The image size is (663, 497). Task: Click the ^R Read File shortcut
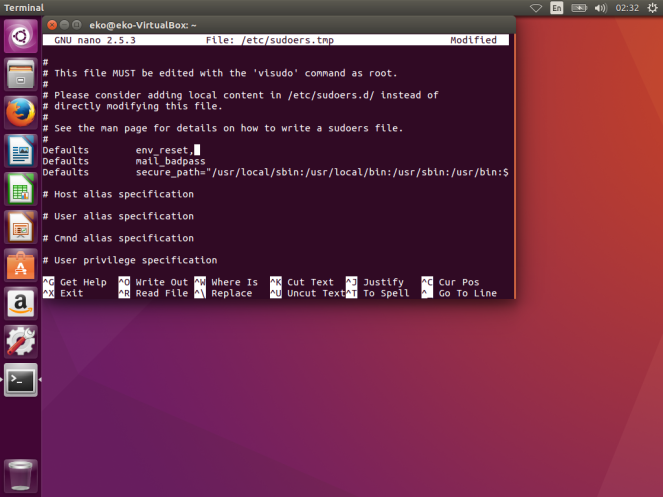pyautogui.click(x=153, y=293)
